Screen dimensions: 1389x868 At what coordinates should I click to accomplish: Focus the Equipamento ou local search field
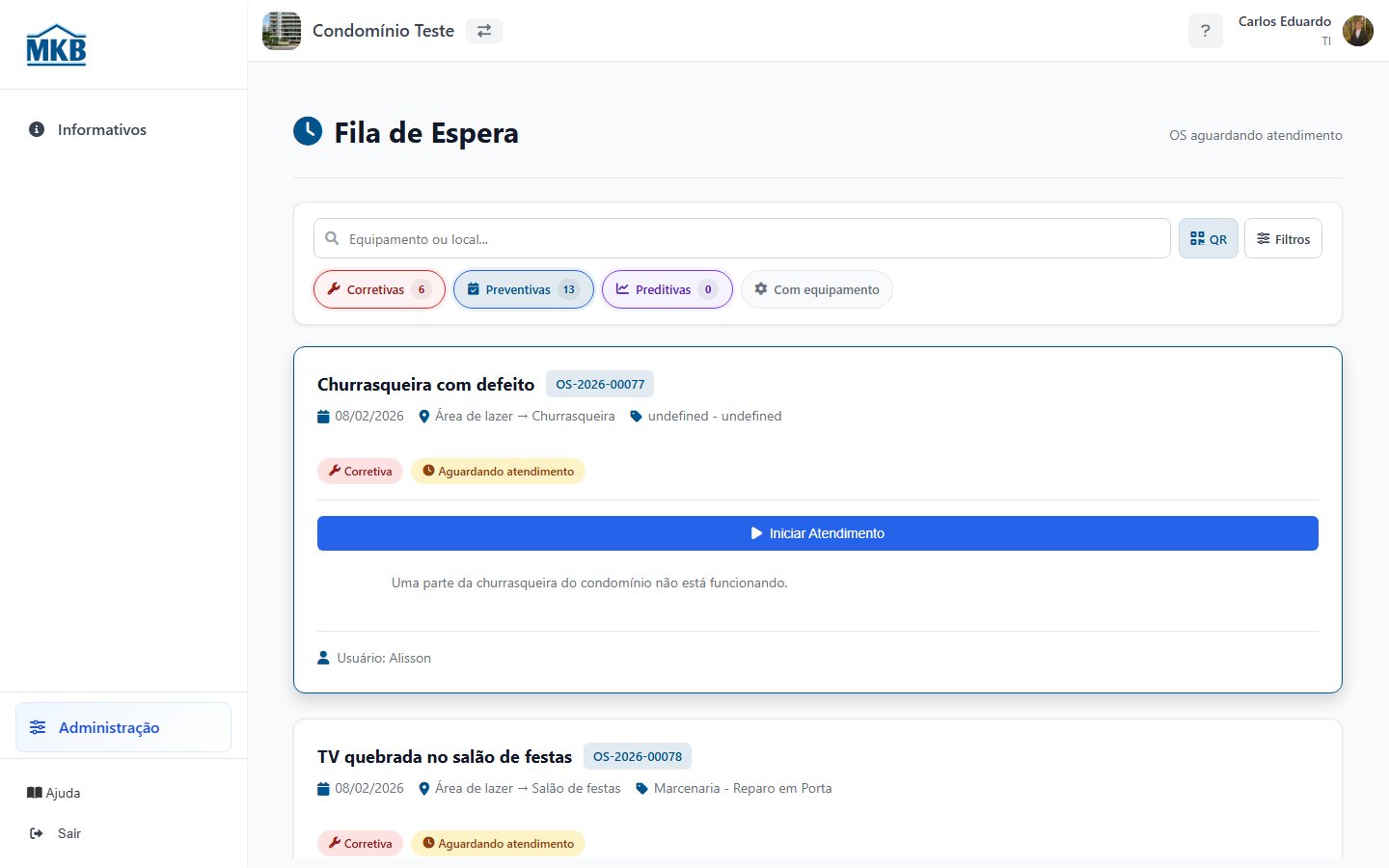pyautogui.click(x=742, y=238)
